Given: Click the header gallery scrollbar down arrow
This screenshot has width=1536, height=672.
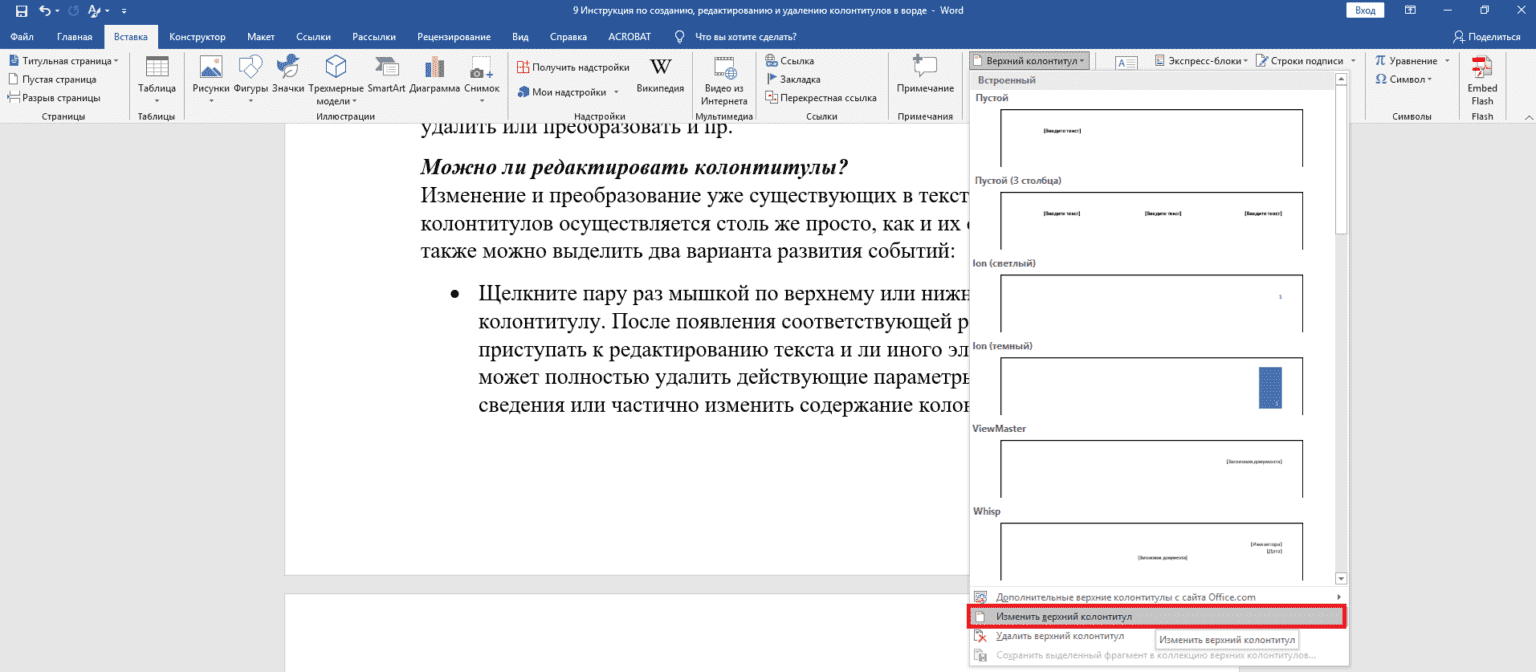Looking at the screenshot, I should (x=1341, y=578).
